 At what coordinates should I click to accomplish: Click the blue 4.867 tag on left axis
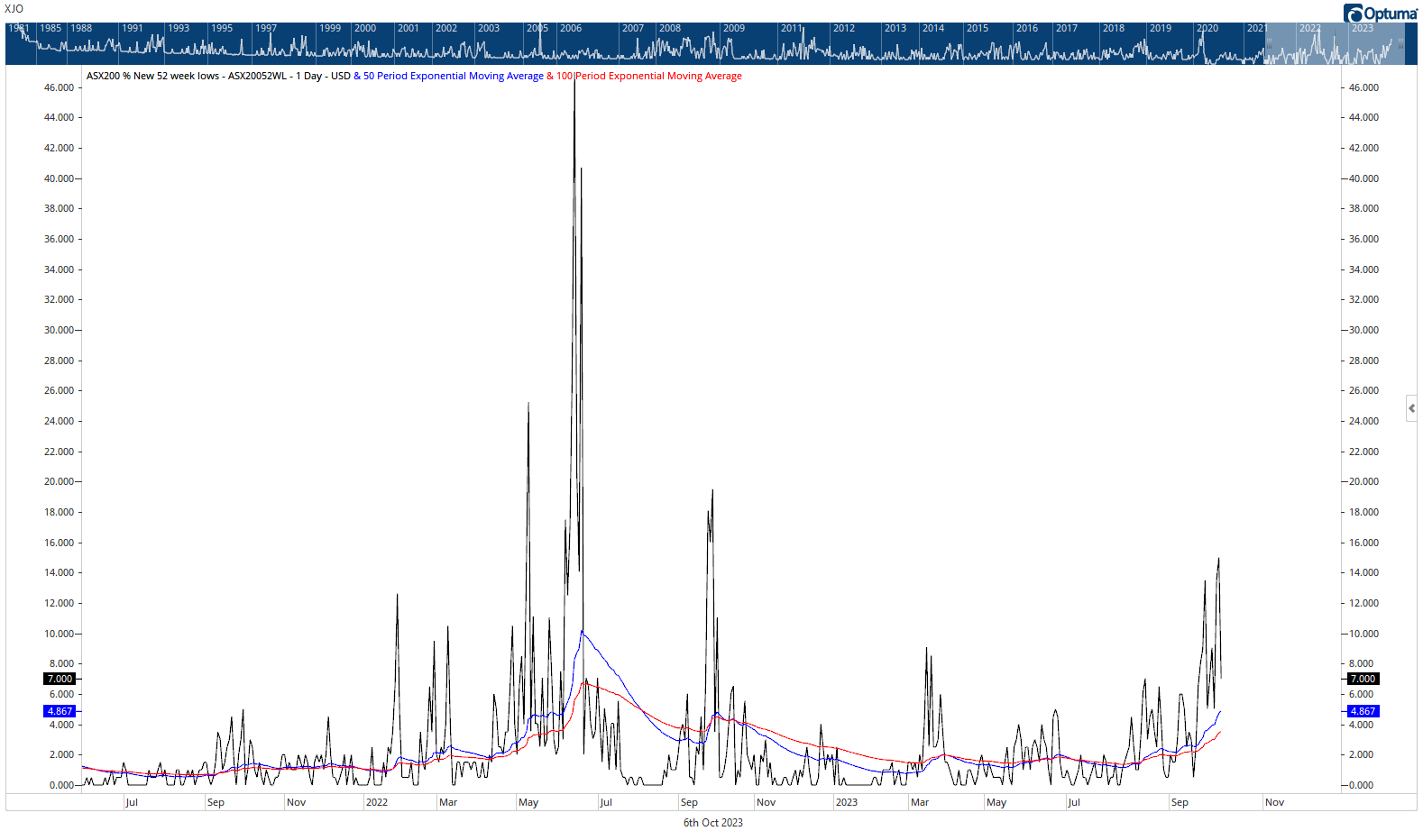60,711
